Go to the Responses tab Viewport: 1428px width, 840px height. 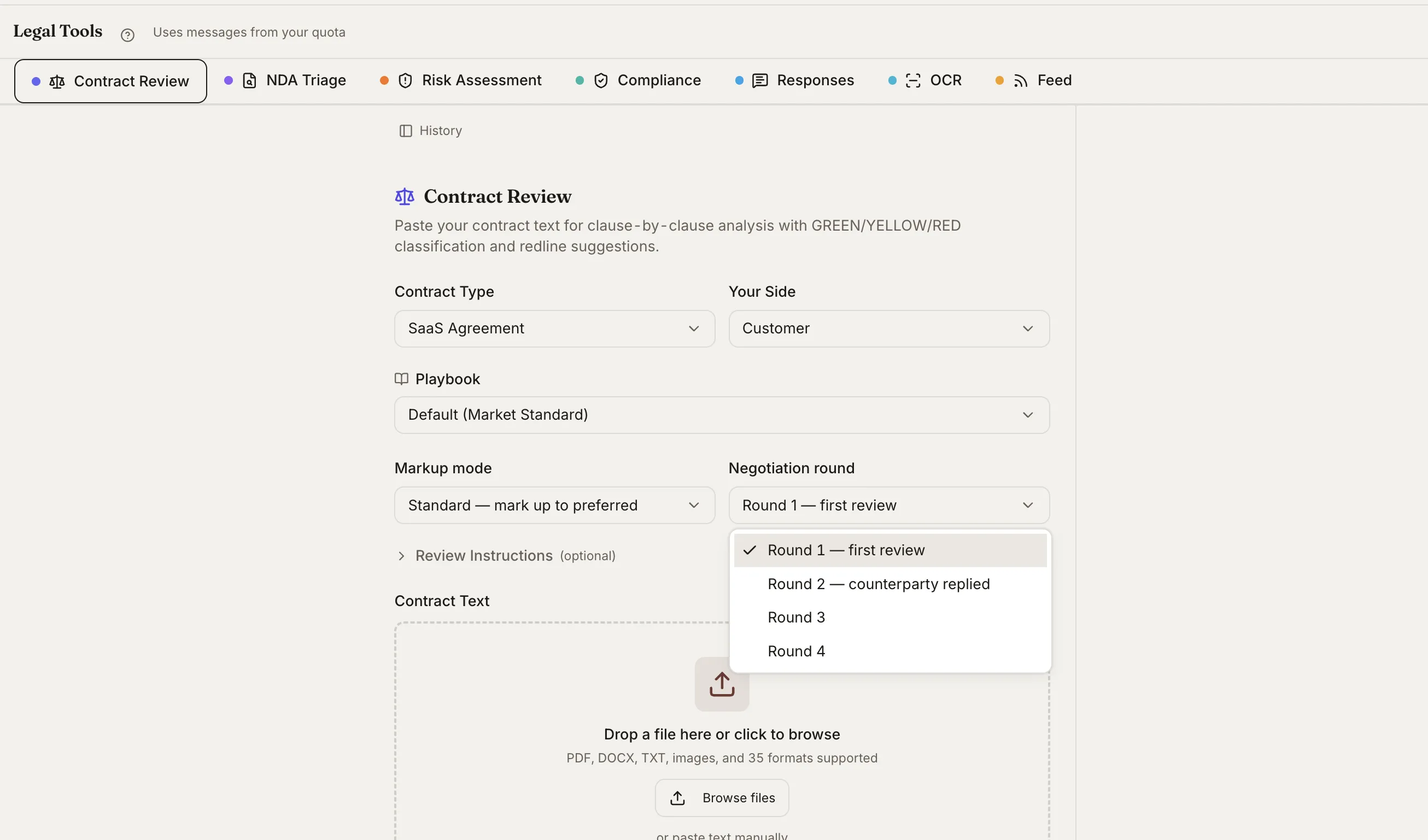(794, 80)
